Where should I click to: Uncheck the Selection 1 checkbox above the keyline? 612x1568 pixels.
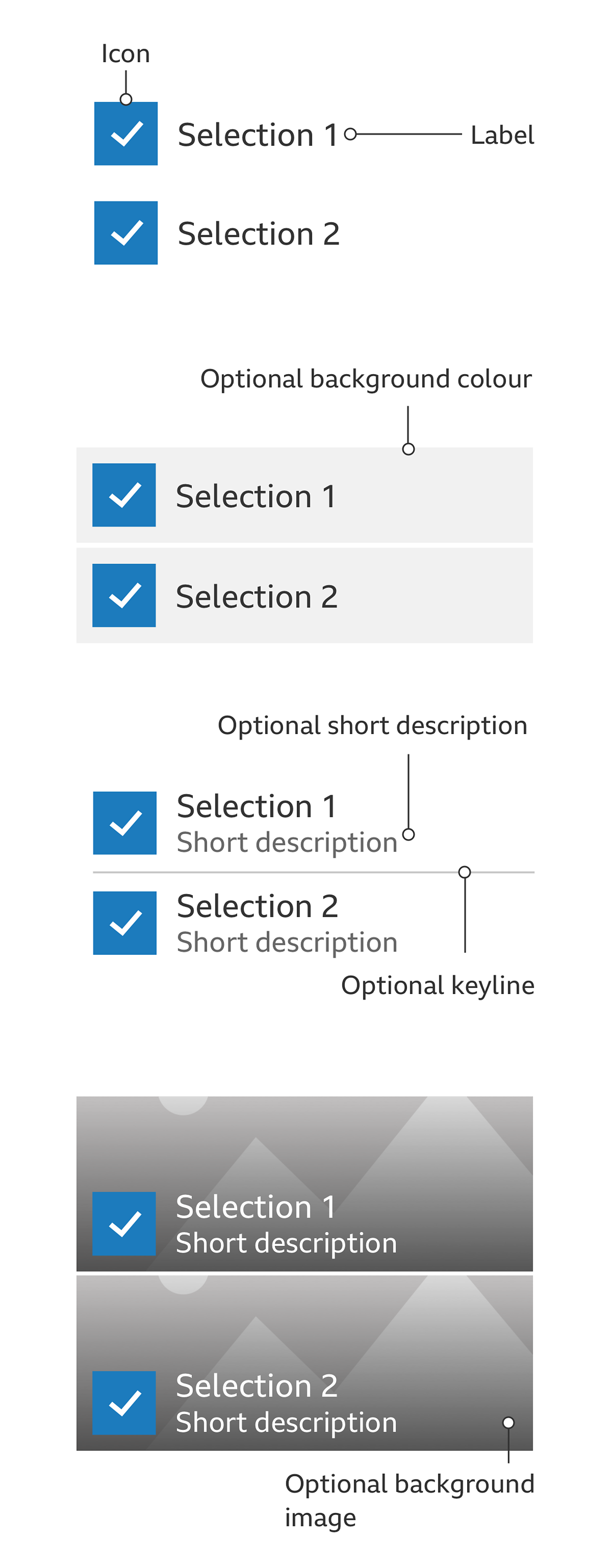tap(124, 822)
